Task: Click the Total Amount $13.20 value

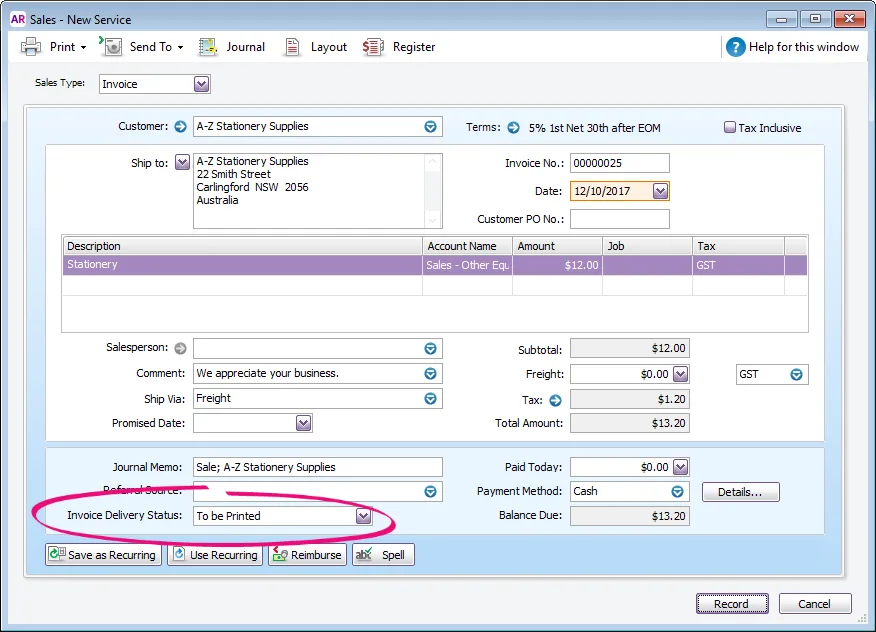Action: pyautogui.click(x=630, y=423)
